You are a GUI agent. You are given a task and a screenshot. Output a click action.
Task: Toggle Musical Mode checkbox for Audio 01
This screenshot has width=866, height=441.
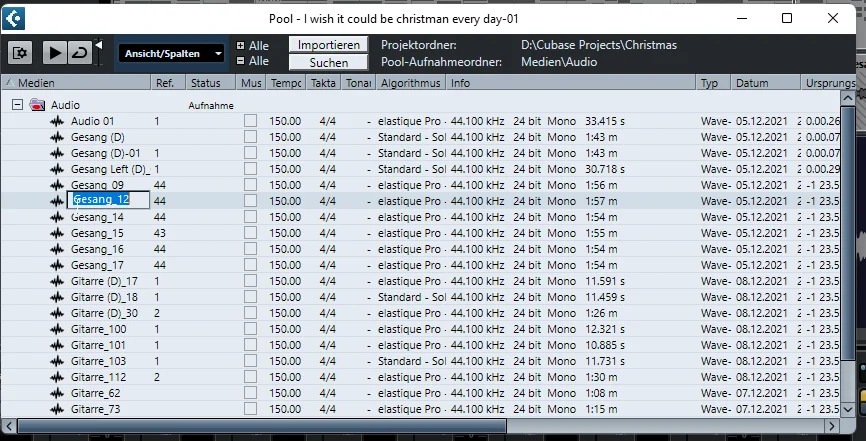(251, 120)
